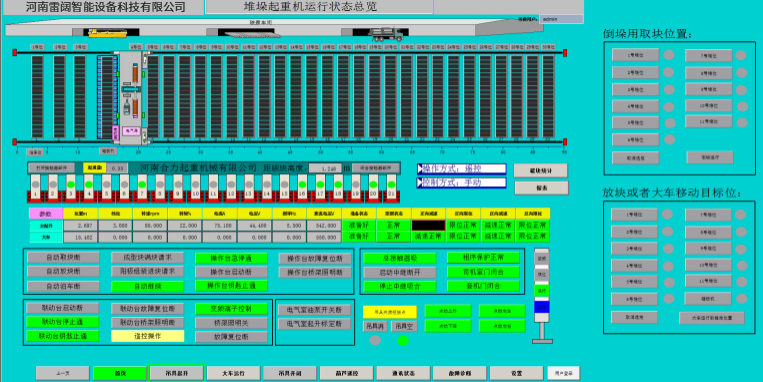The width and height of the screenshot is (763, 382).
Task: Click the truck icon in the top workshop bar
Action: pos(386,34)
